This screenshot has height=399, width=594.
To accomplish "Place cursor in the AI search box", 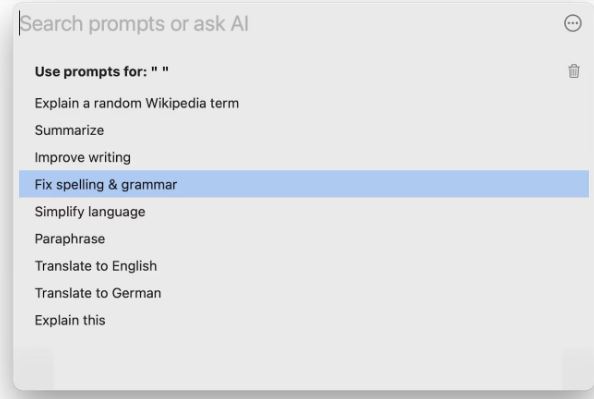I will pyautogui.click(x=288, y=23).
